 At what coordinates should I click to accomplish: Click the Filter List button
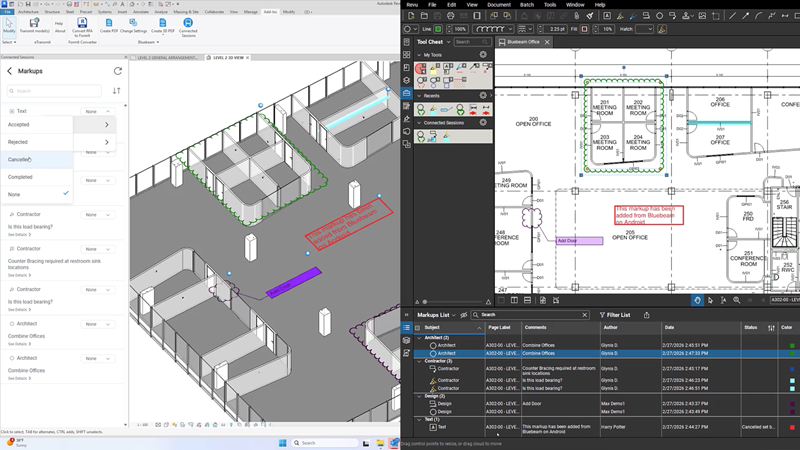615,315
